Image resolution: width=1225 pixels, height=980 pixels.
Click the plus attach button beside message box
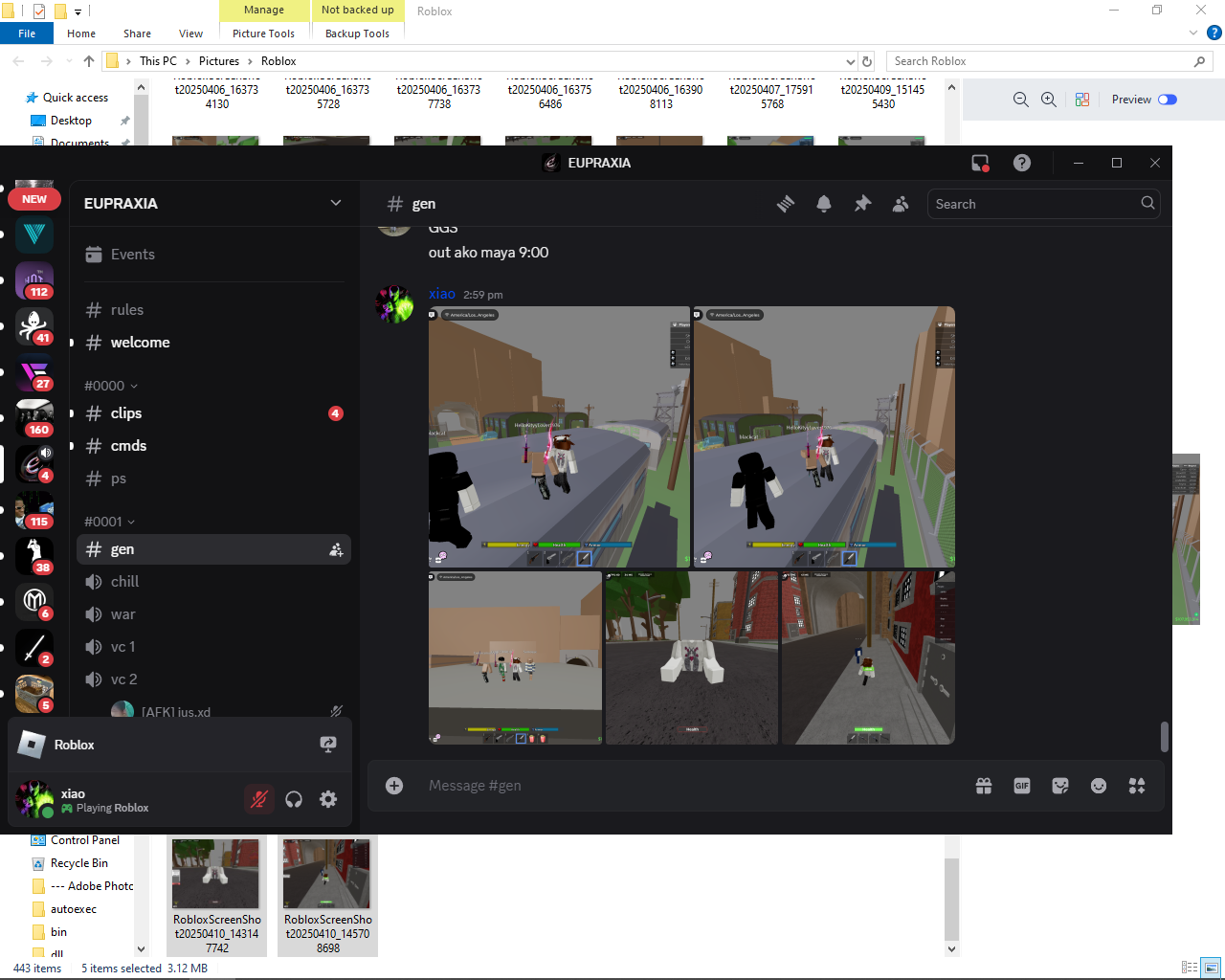coord(394,786)
